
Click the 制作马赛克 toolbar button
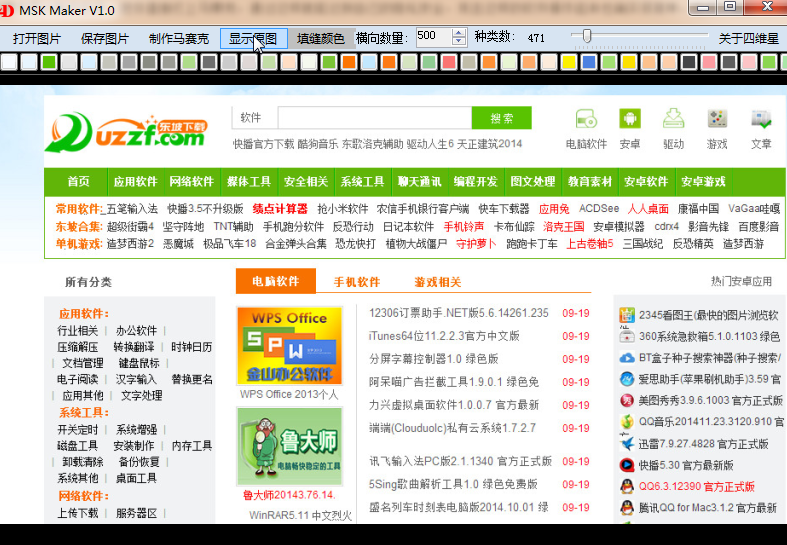(179, 39)
